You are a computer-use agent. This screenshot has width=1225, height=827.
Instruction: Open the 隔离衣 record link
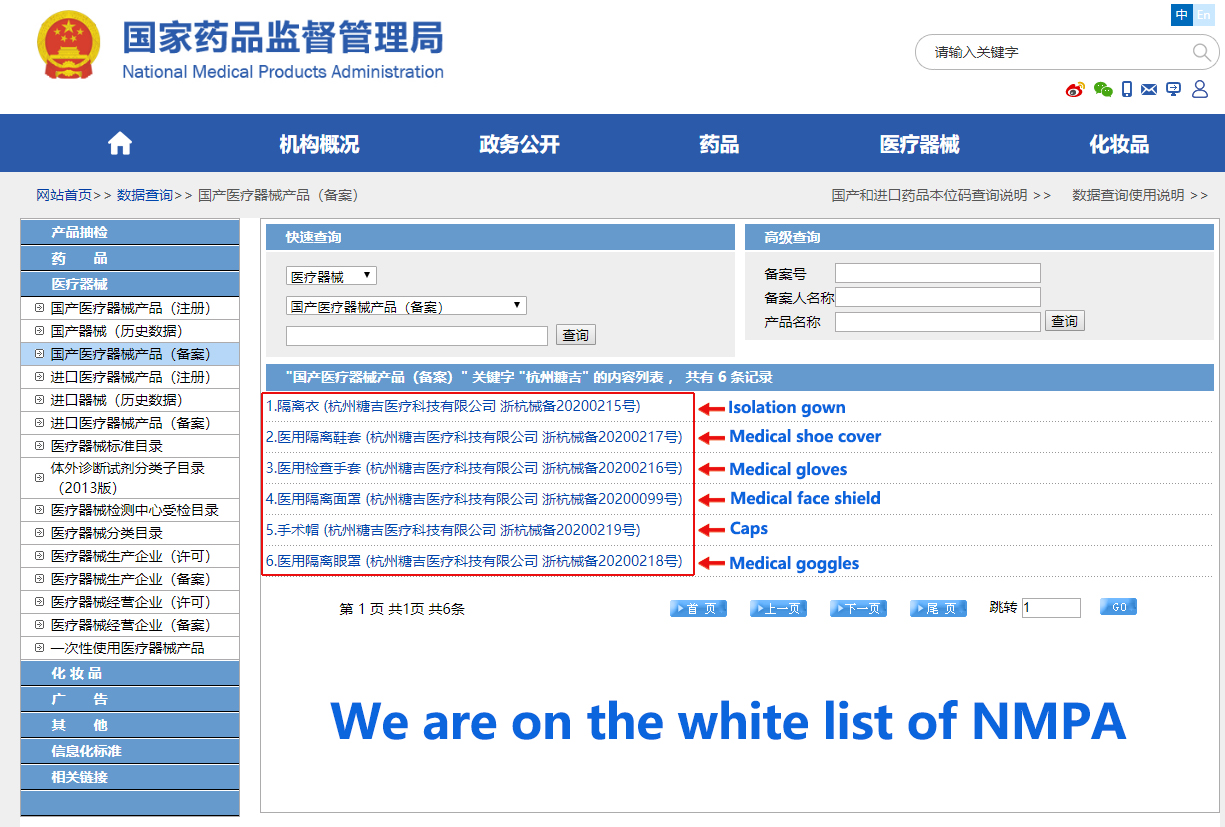point(453,406)
